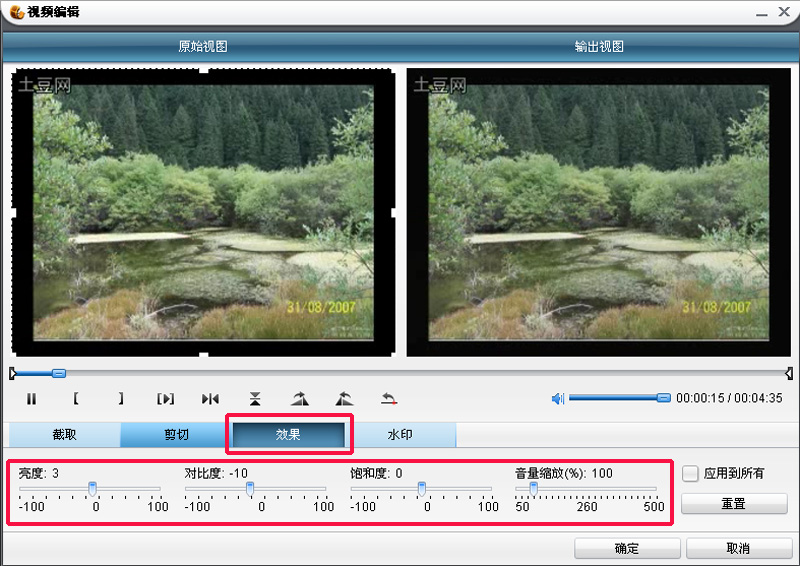Click the 饱和度 slider handle
Image resolution: width=800 pixels, height=566 pixels.
tap(422, 489)
